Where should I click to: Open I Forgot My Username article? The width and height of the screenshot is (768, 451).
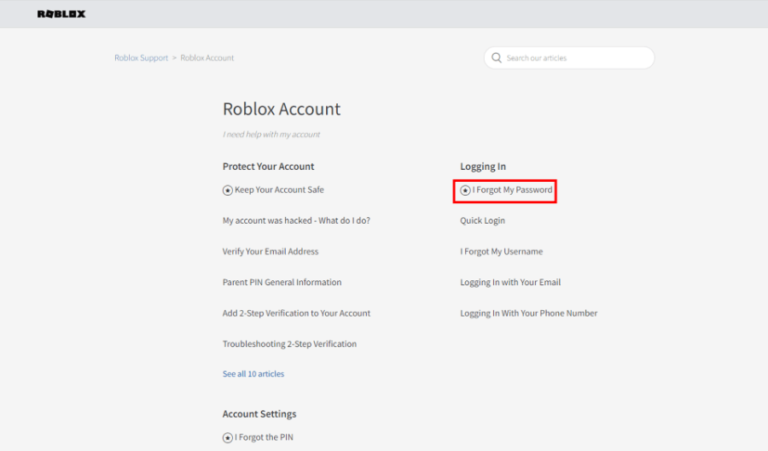(502, 251)
